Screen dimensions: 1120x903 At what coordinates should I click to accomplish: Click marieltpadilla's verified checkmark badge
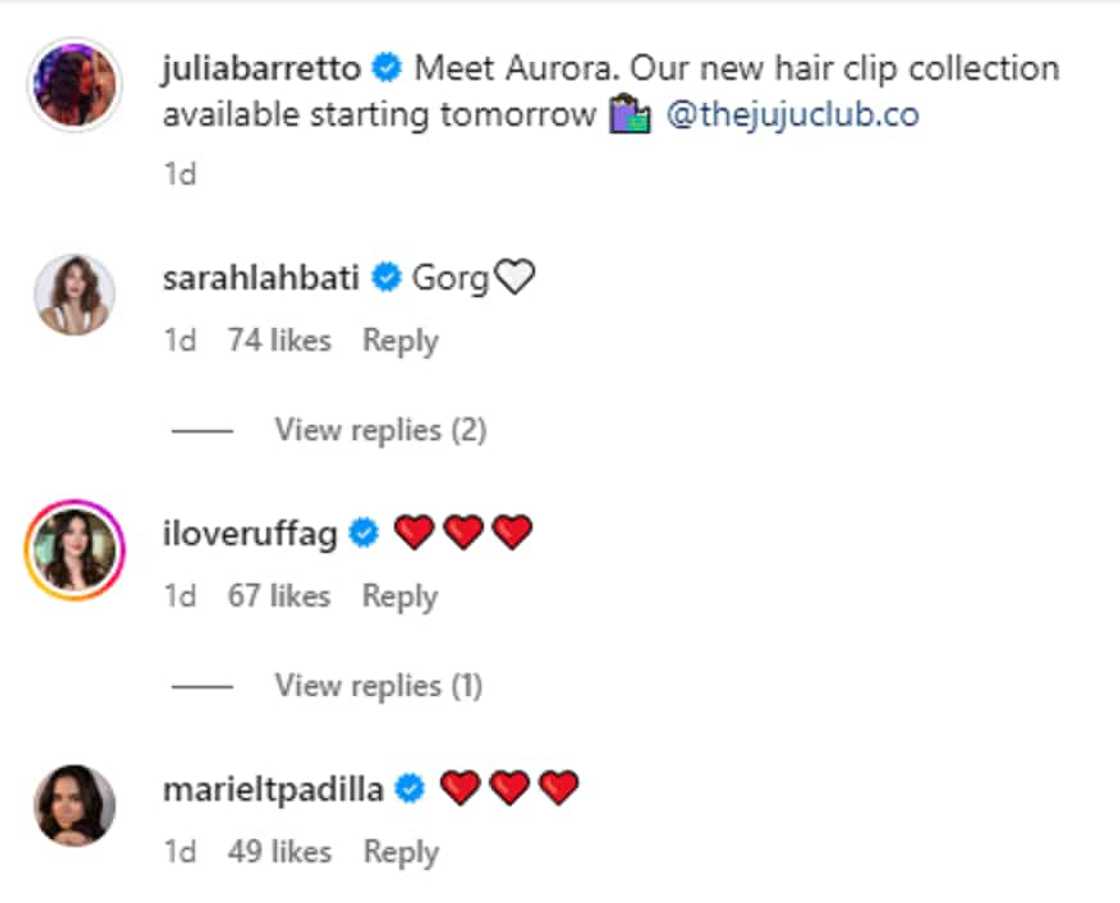point(410,789)
